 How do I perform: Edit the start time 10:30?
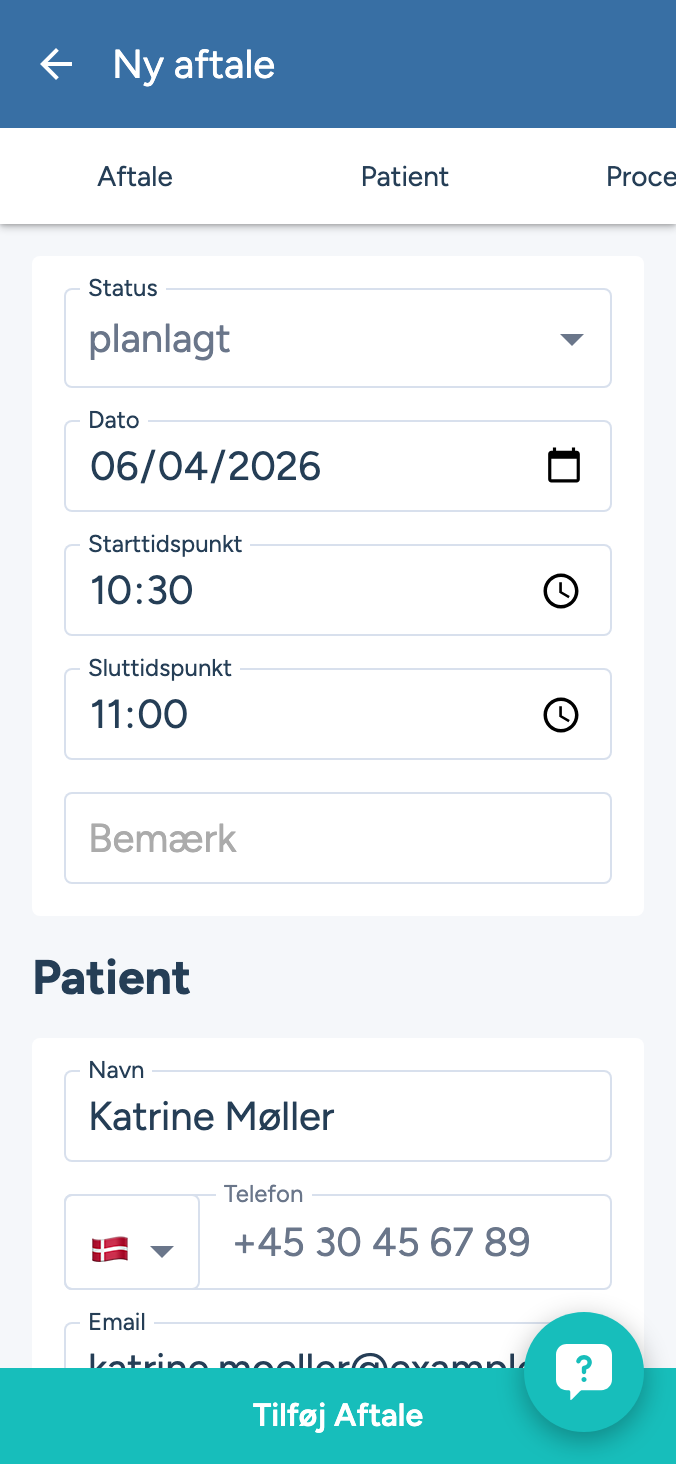(x=142, y=591)
